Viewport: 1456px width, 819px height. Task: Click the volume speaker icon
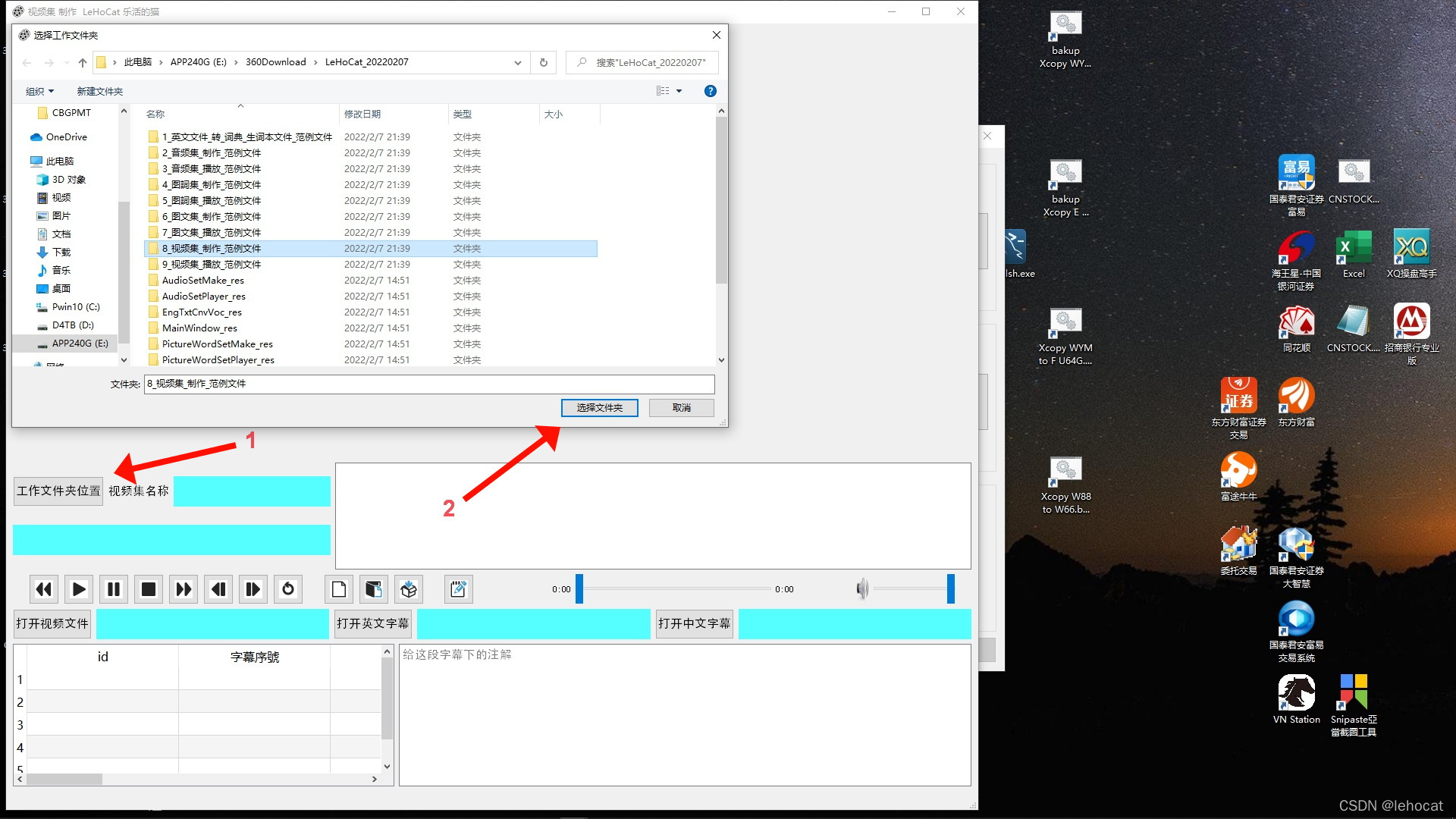point(862,589)
